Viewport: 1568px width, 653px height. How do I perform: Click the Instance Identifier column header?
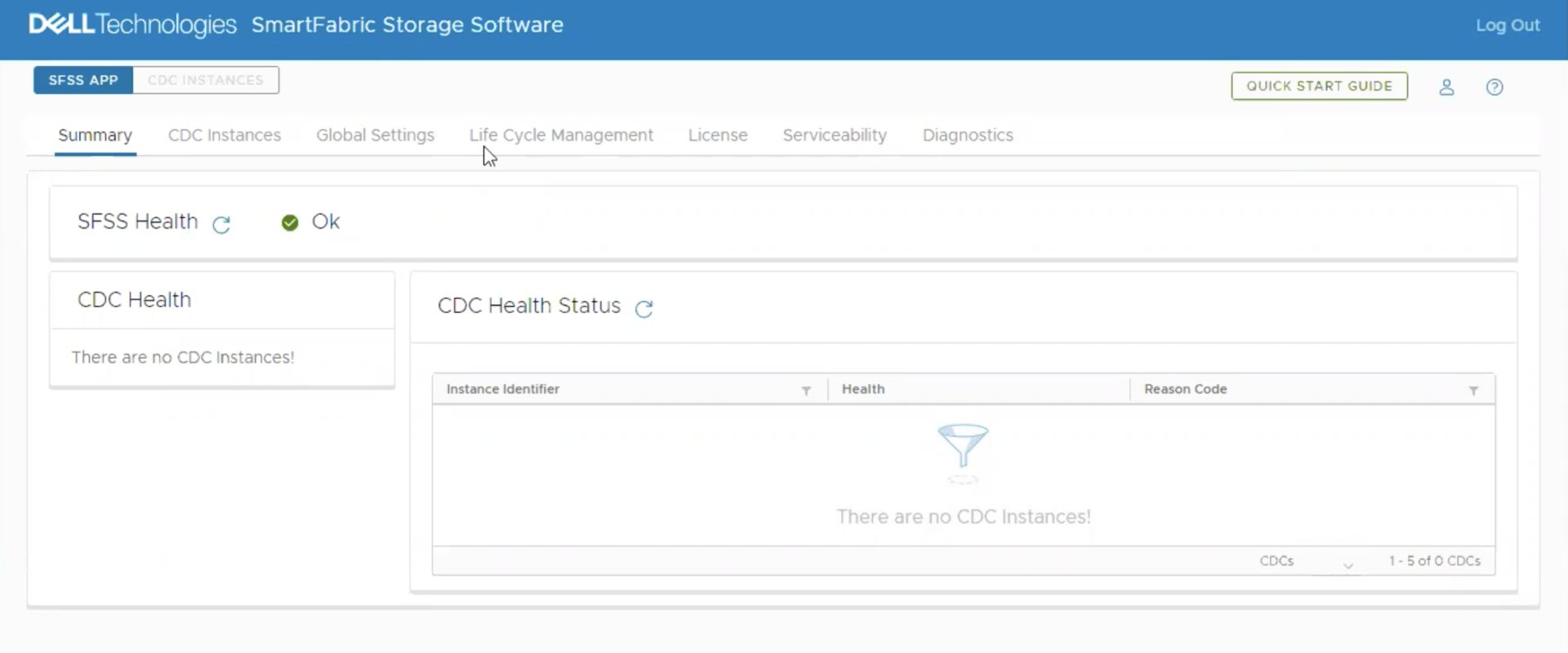(503, 389)
